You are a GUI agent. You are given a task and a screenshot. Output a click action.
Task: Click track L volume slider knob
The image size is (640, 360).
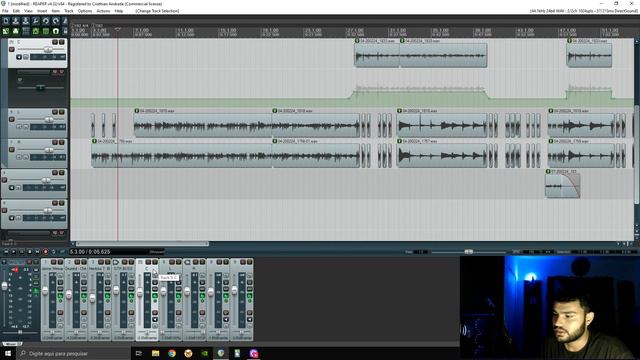pos(49,119)
